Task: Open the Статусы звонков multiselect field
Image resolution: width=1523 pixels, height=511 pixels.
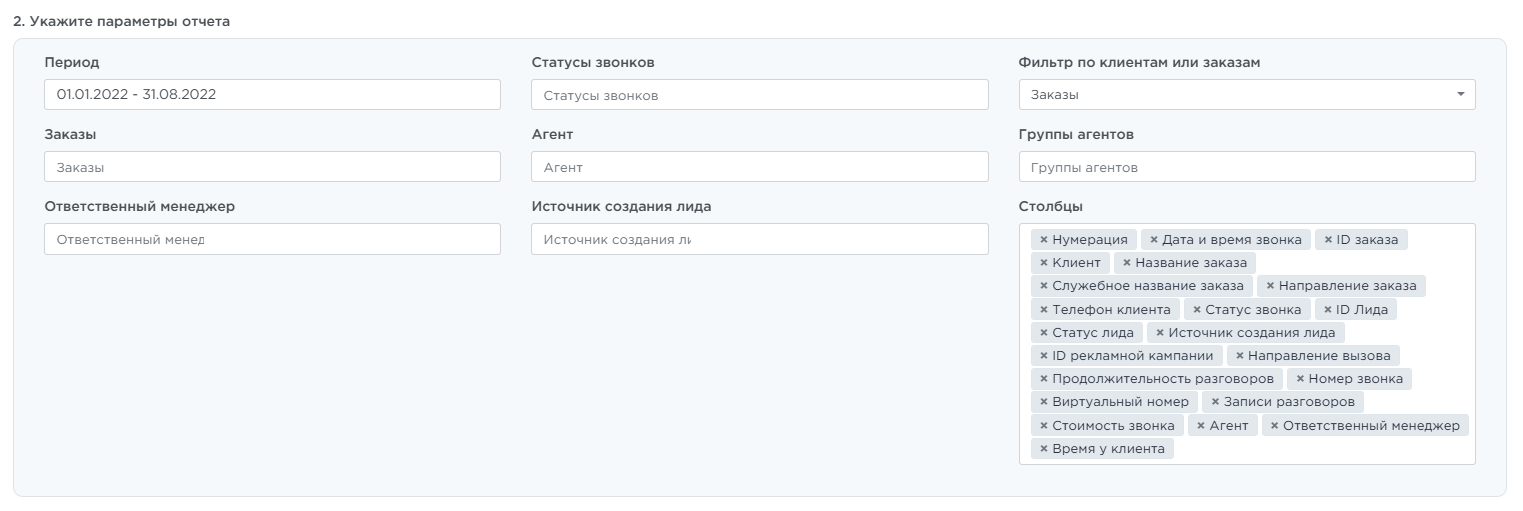Action: [x=759, y=95]
